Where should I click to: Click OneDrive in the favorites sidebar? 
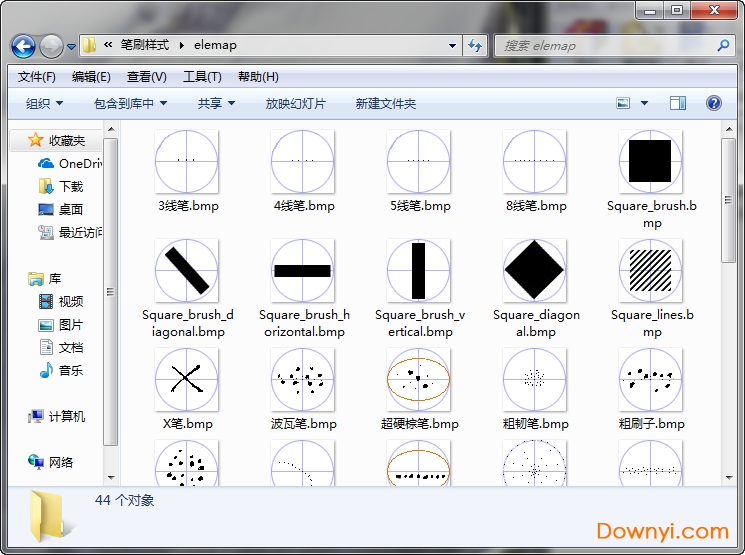tap(79, 163)
